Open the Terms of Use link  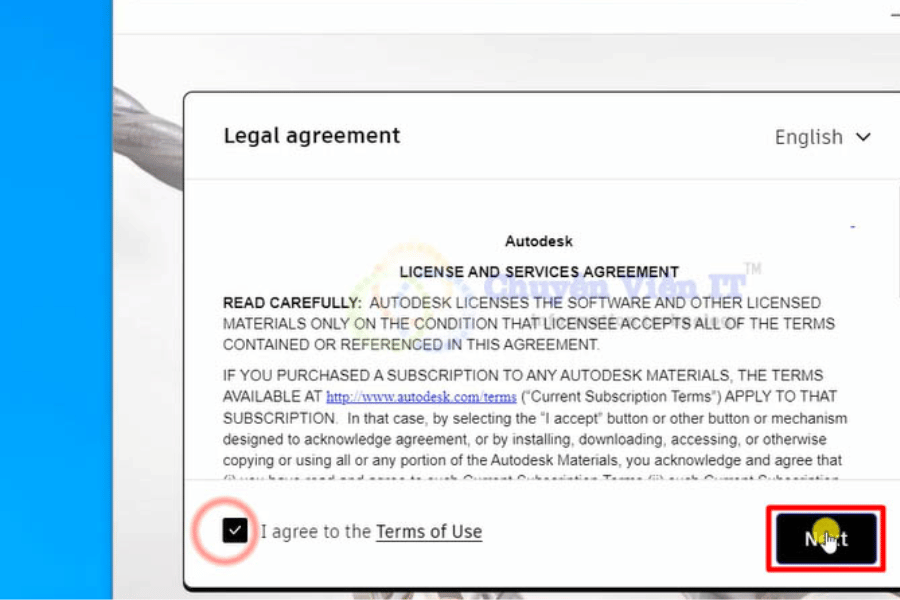coord(428,532)
